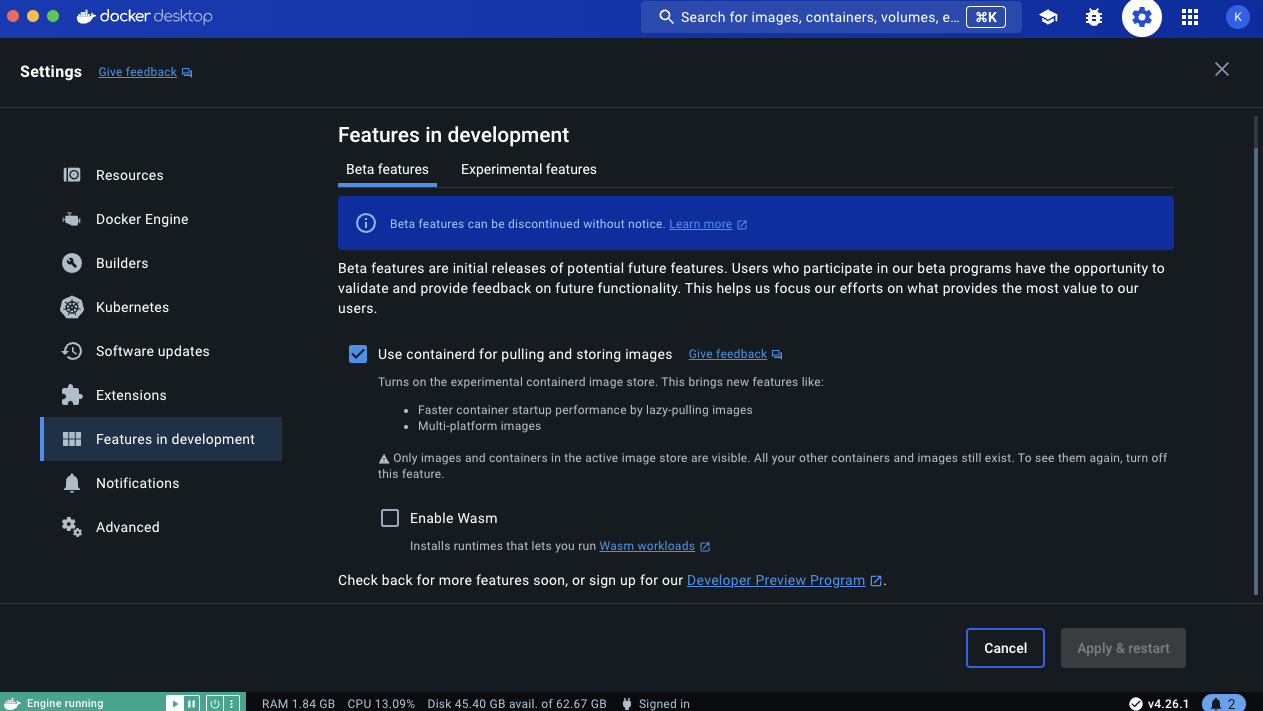Select the Notifications bell sidebar icon
1263x711 pixels.
[x=72, y=483]
